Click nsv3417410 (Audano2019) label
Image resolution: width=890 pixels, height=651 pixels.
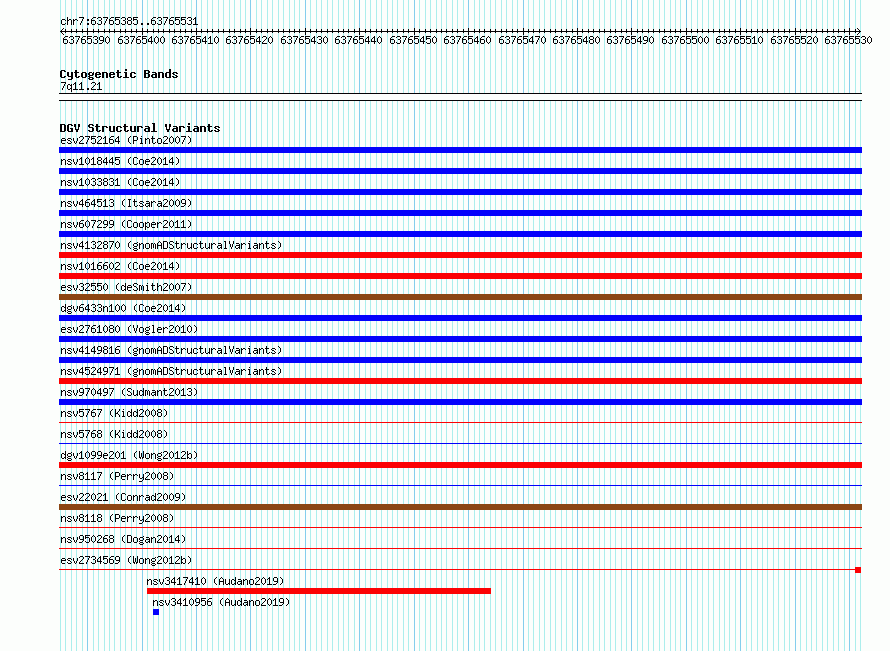pyautogui.click(x=215, y=581)
